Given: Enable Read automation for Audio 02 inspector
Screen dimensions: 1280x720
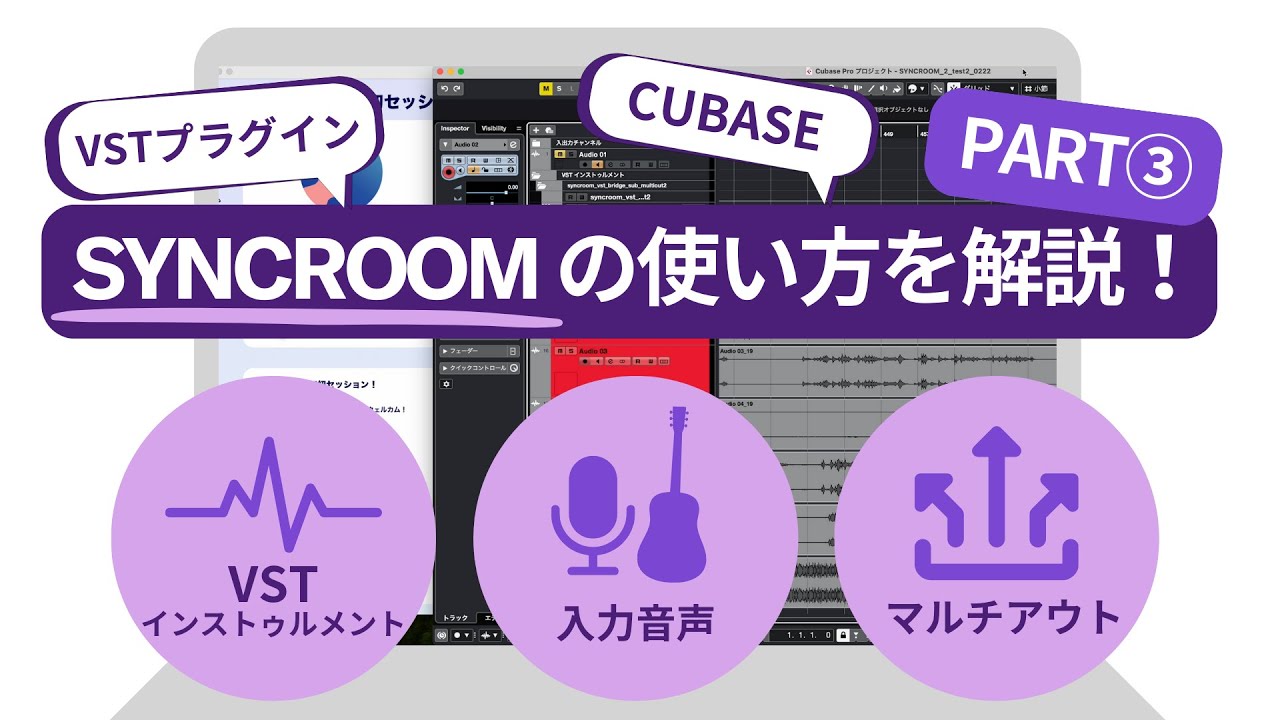Looking at the screenshot, I should pos(473,160).
